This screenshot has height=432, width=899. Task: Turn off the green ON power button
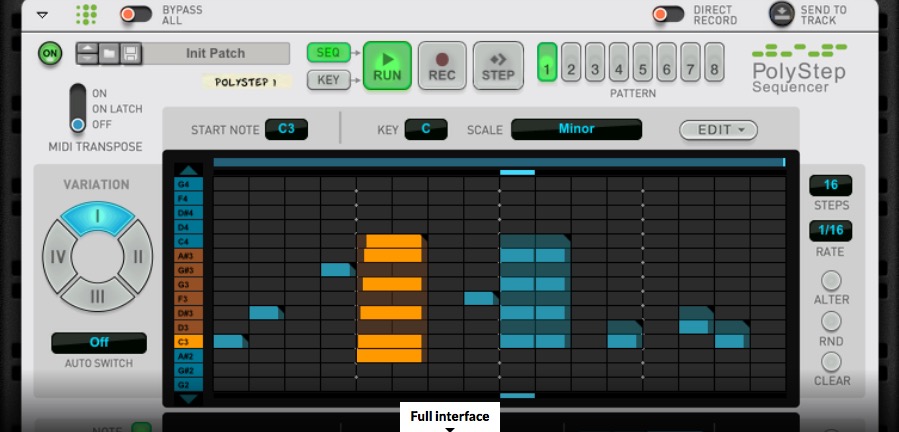tap(50, 54)
